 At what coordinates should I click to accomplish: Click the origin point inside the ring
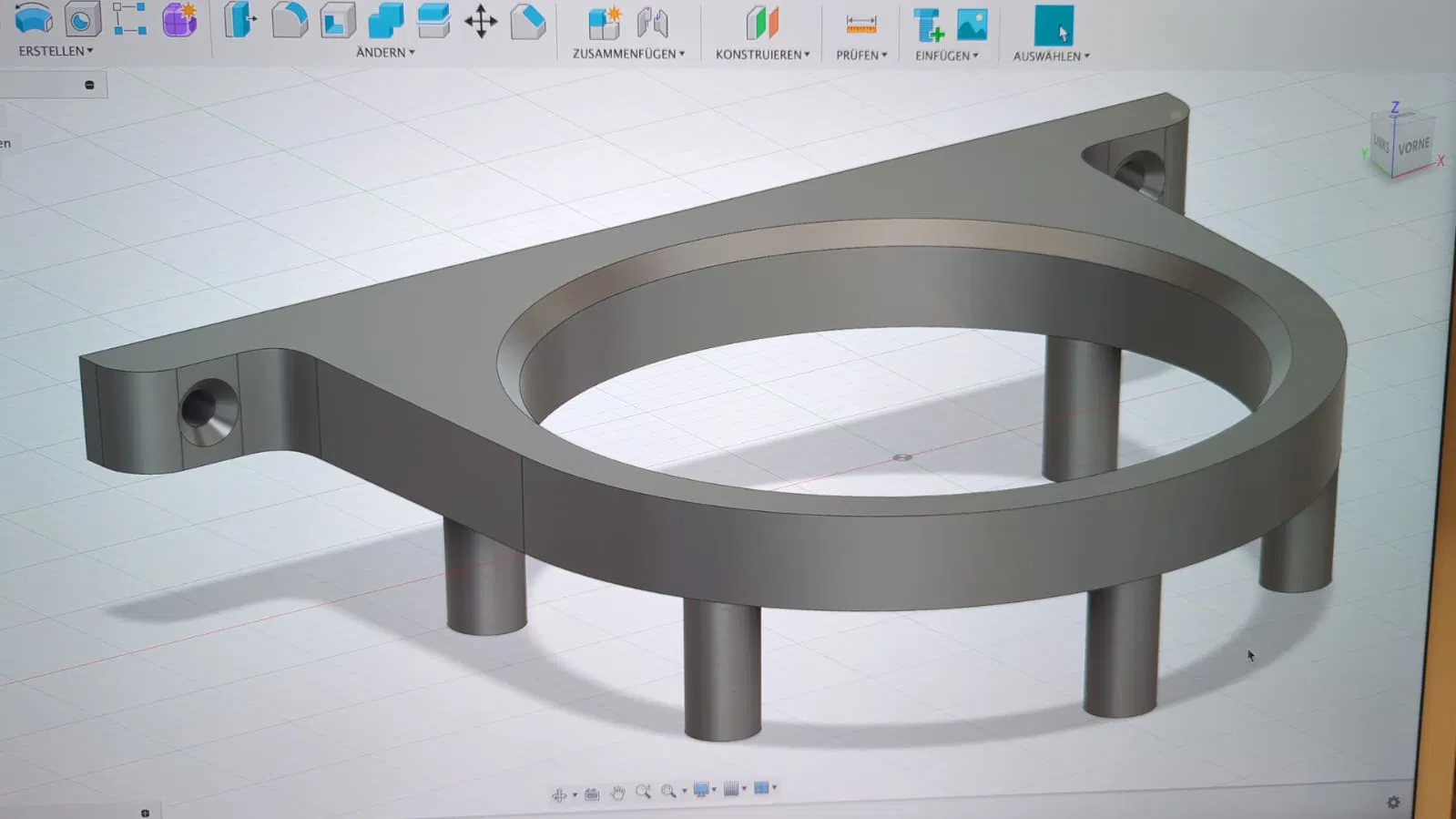(902, 457)
